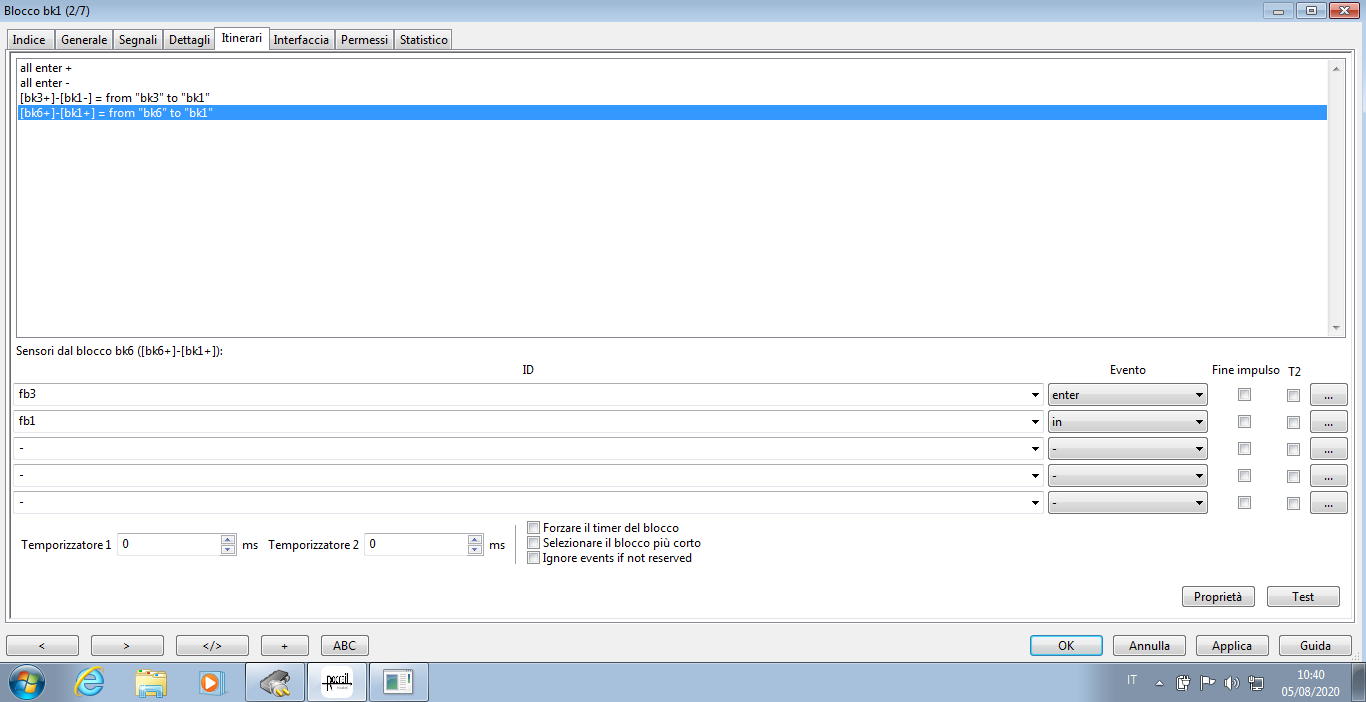Check 'Forzare il timer del blocco'
The width and height of the screenshot is (1366, 702).
click(x=534, y=528)
